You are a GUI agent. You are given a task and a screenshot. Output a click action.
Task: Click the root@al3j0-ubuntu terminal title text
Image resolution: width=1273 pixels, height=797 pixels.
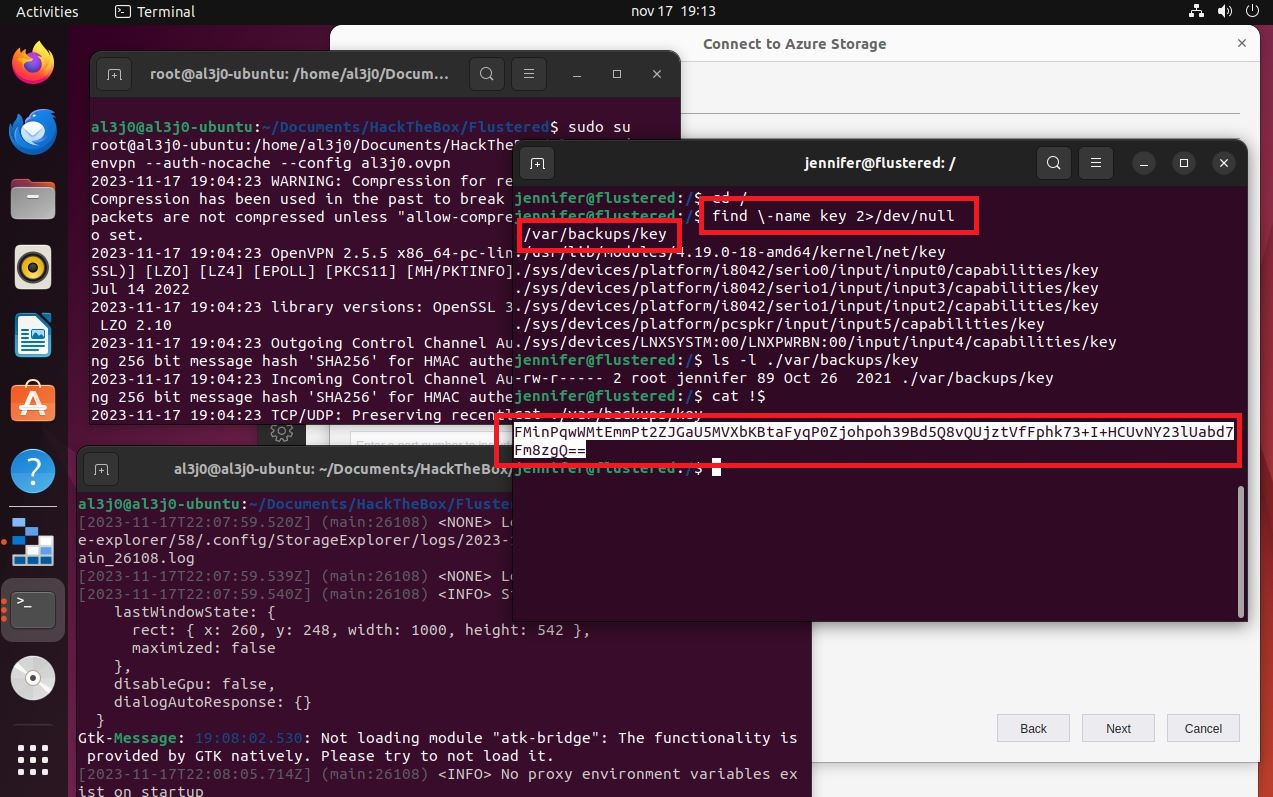pos(299,74)
